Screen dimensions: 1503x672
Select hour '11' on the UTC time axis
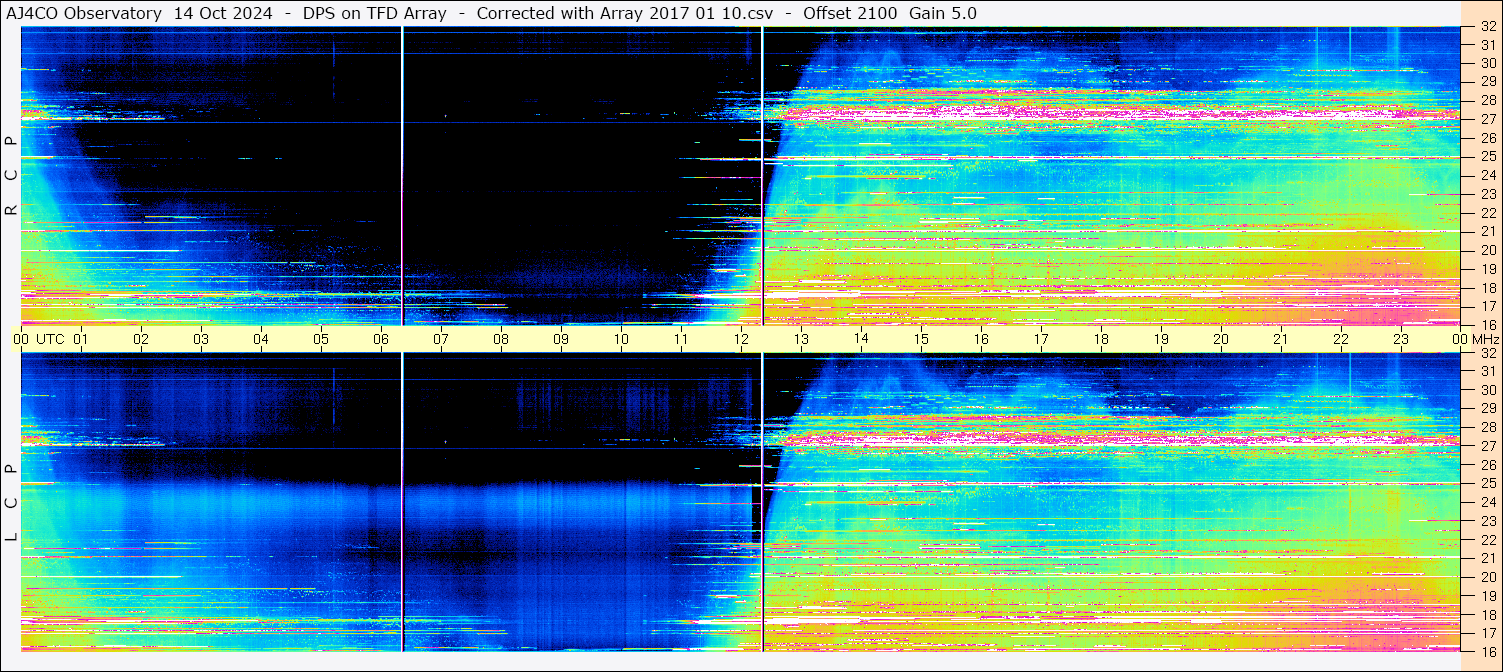[681, 339]
